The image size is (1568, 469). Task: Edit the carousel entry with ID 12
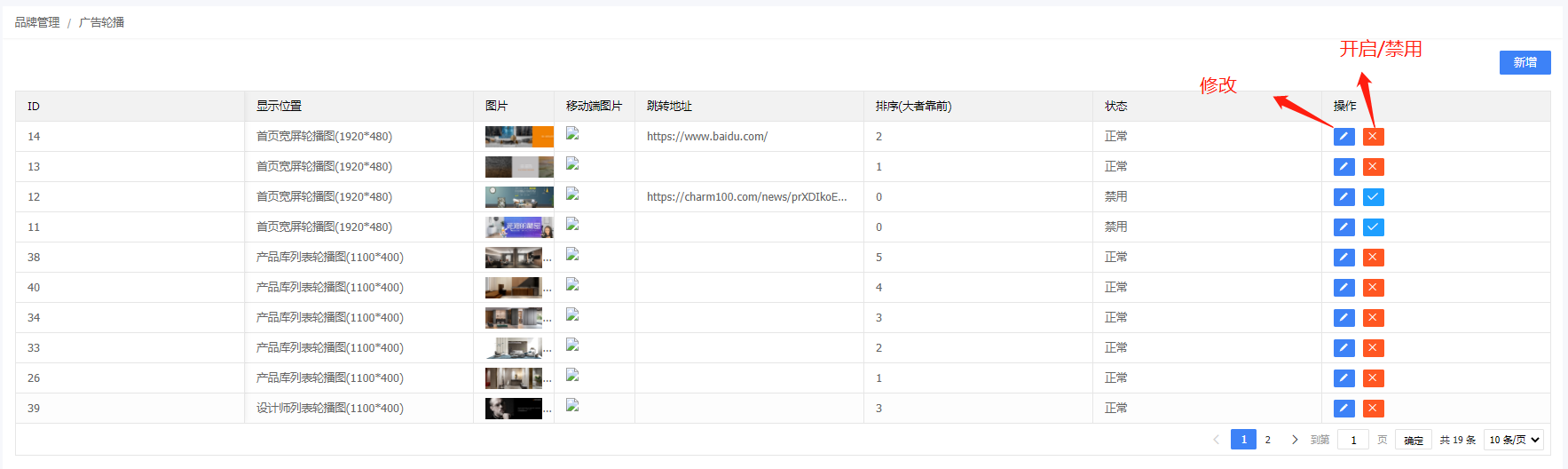[x=1343, y=197]
